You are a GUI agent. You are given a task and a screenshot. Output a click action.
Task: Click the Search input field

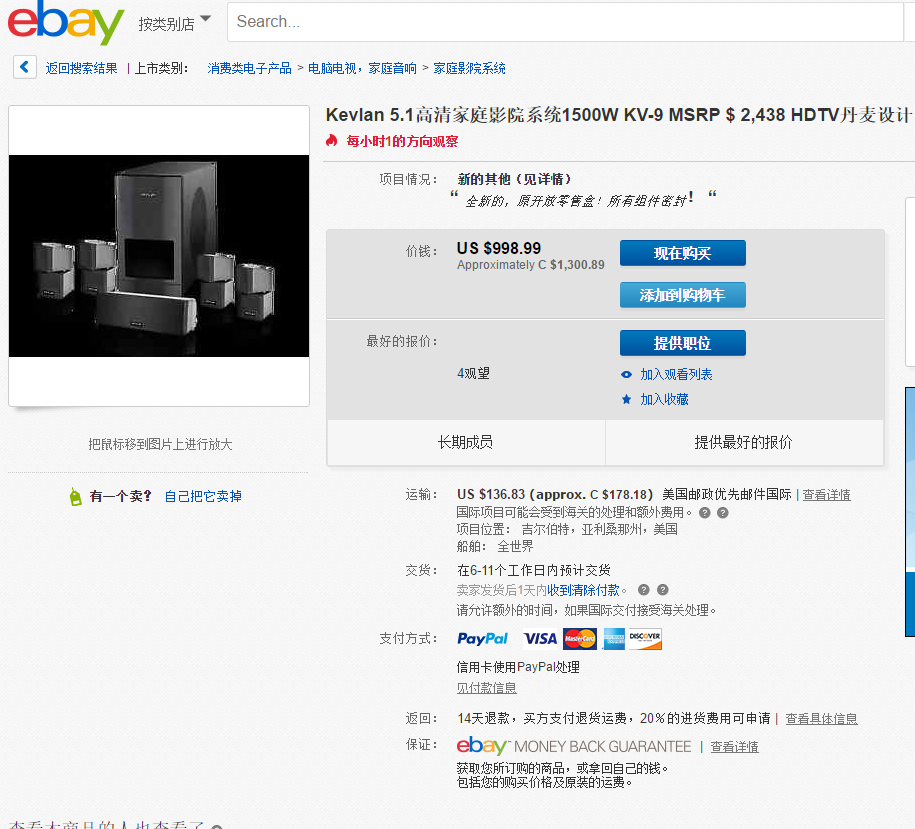pyautogui.click(x=565, y=22)
